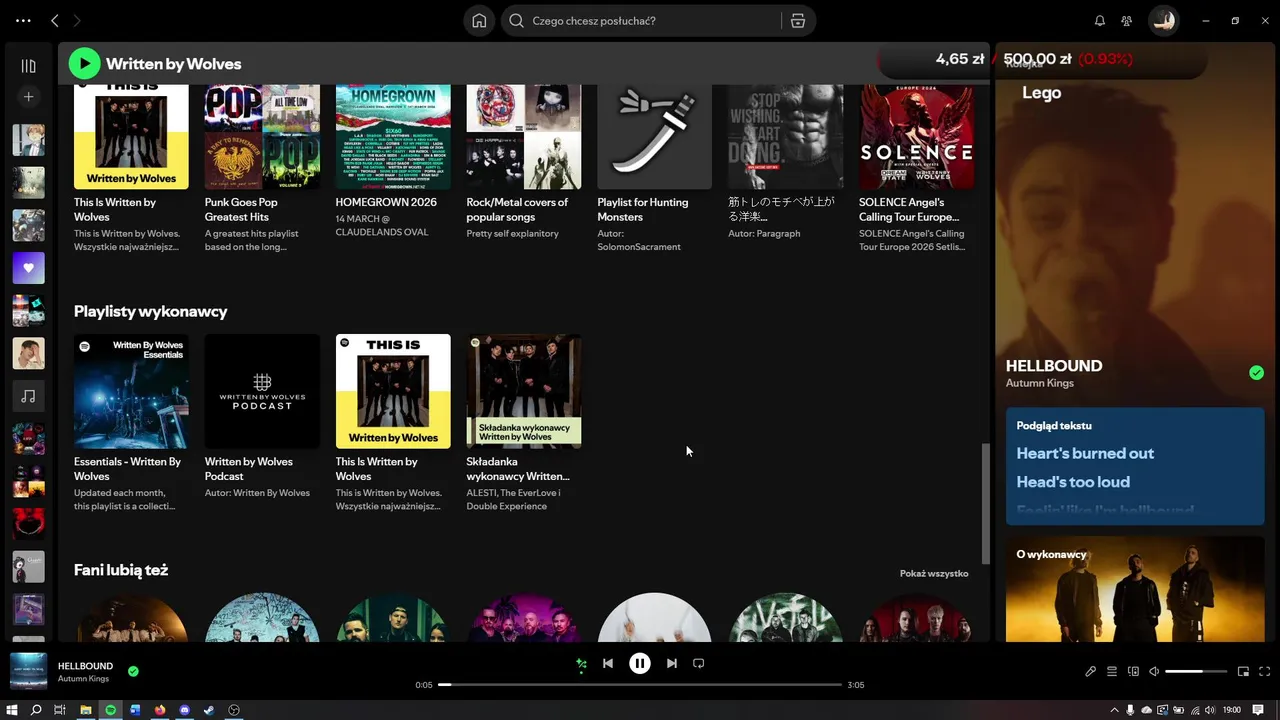Open HELLBOUND title in right panel
Screen dimensions: 1280x720
tap(1054, 366)
